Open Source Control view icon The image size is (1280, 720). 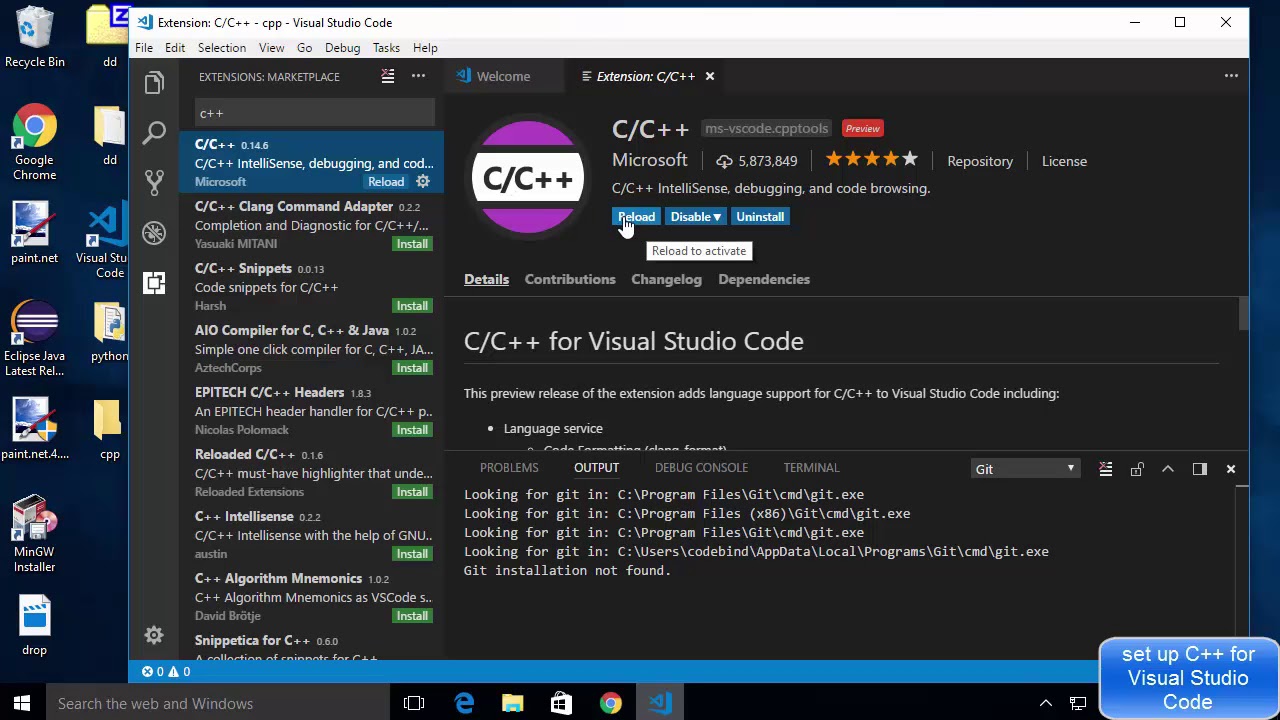(x=154, y=182)
